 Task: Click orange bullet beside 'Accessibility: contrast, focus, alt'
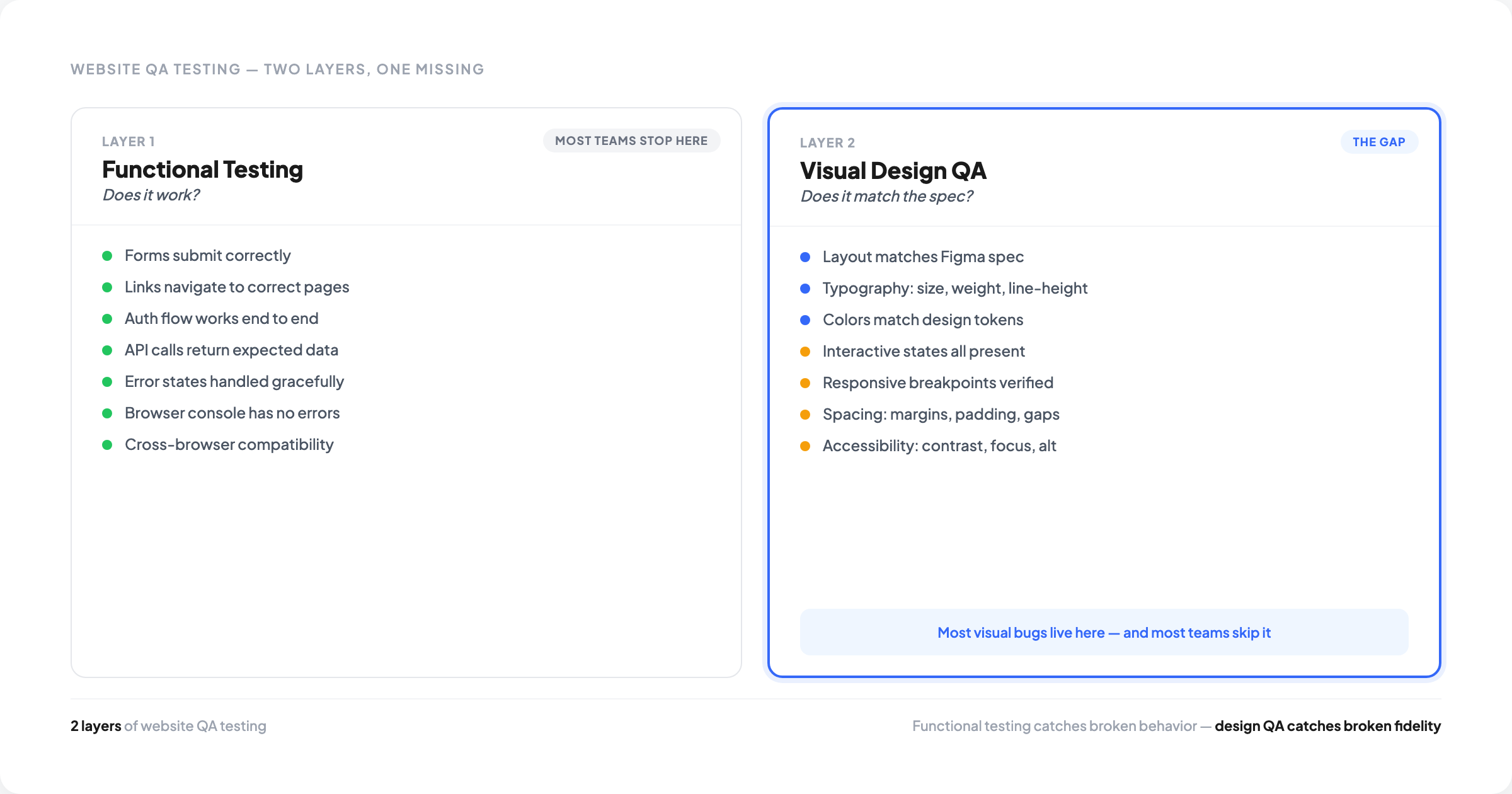(x=805, y=446)
